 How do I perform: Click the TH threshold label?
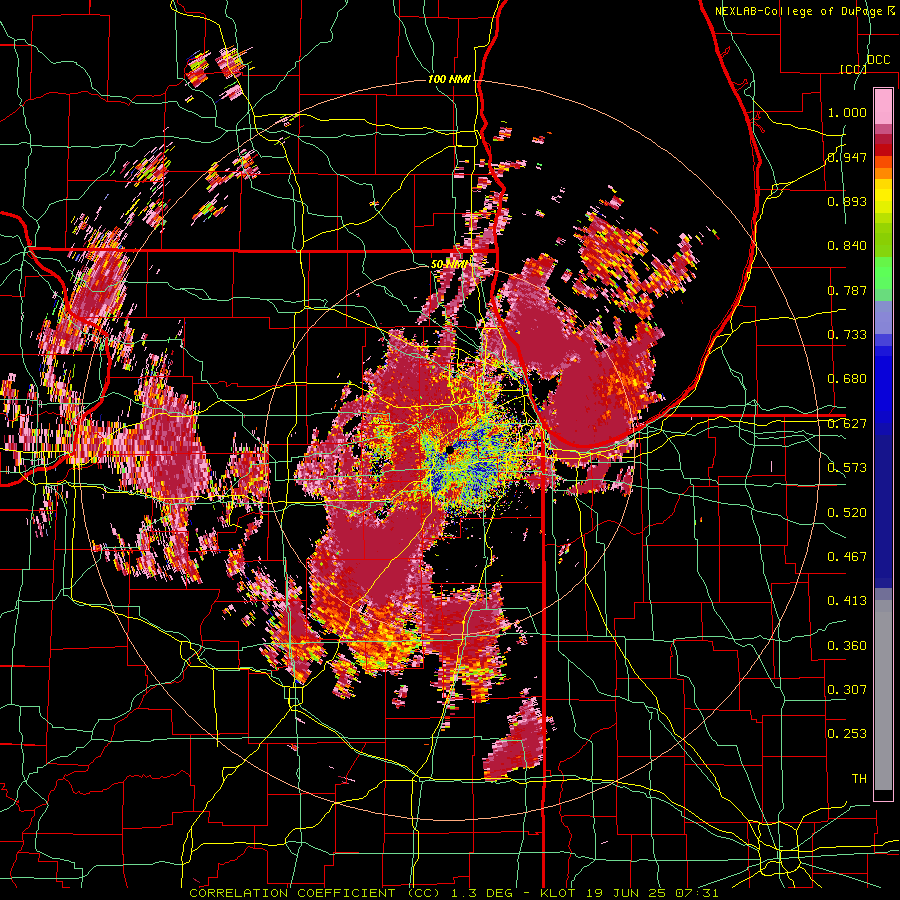pos(859,779)
